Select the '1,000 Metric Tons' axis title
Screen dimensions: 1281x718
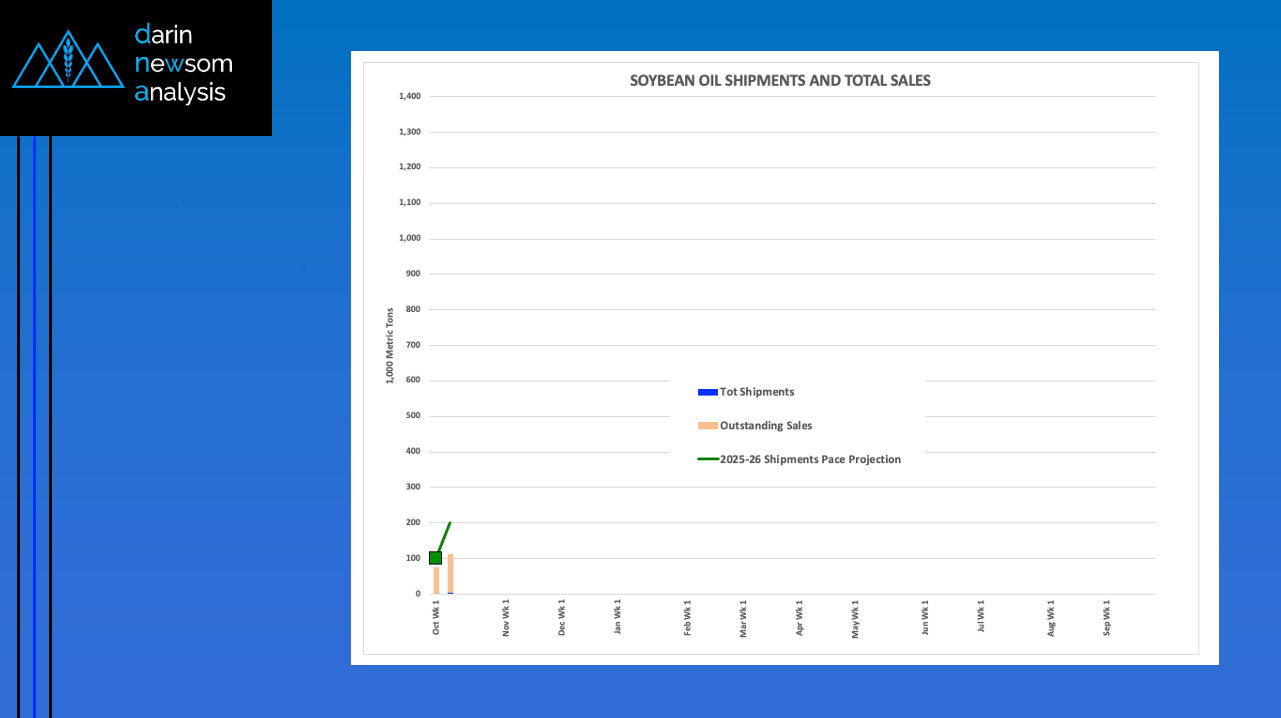coord(390,345)
